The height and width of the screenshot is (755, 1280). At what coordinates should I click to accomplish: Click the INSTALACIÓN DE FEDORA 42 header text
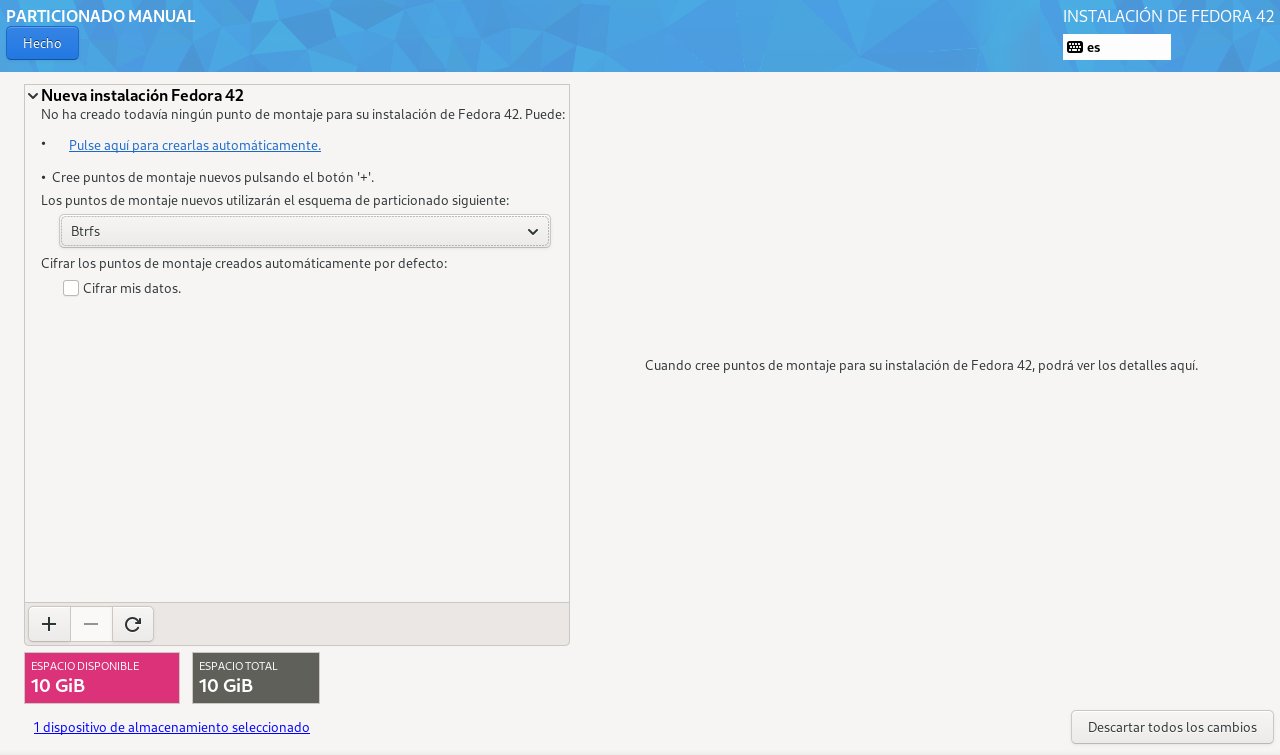point(1168,16)
